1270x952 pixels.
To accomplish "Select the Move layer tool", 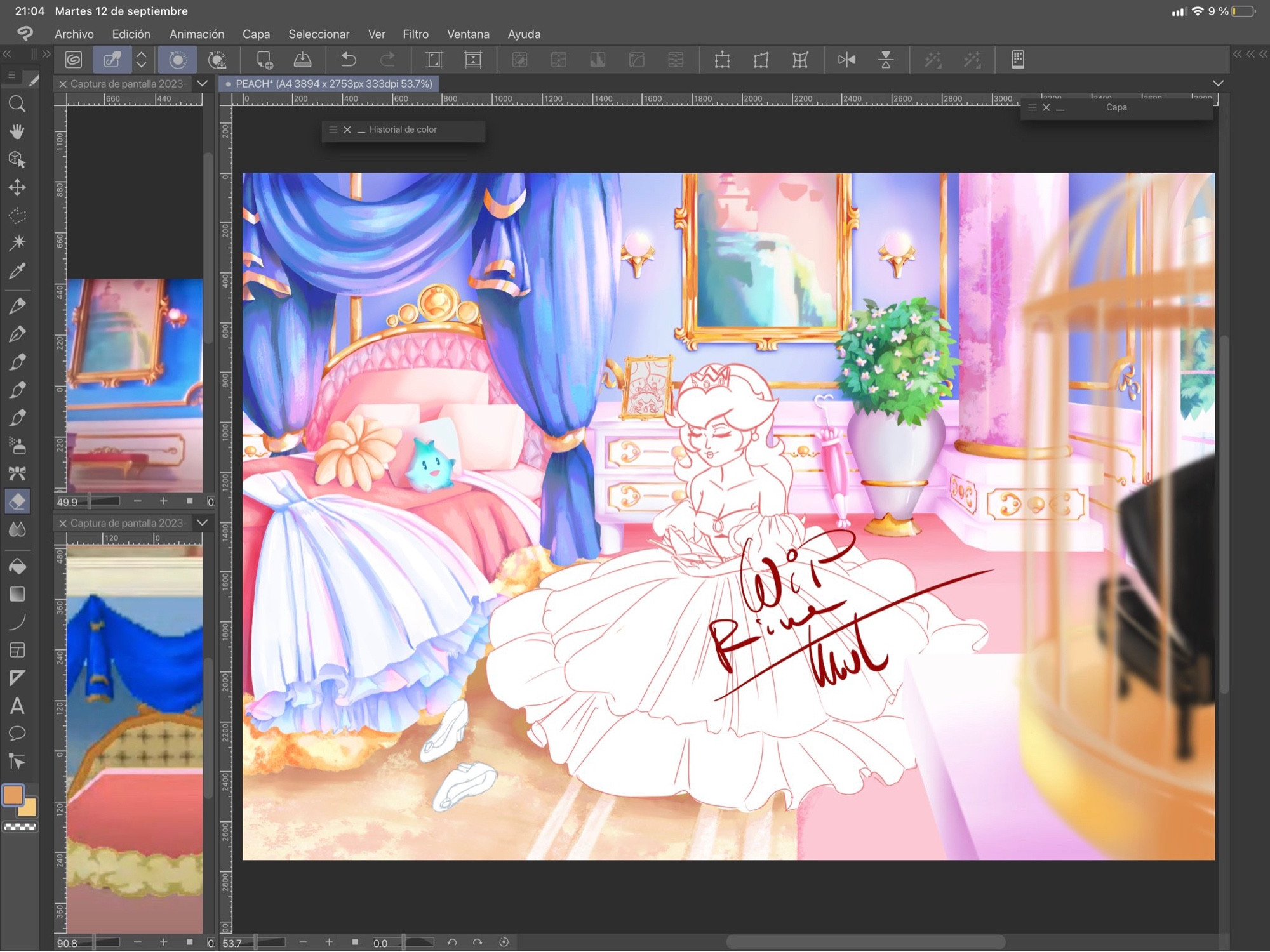I will tap(17, 187).
